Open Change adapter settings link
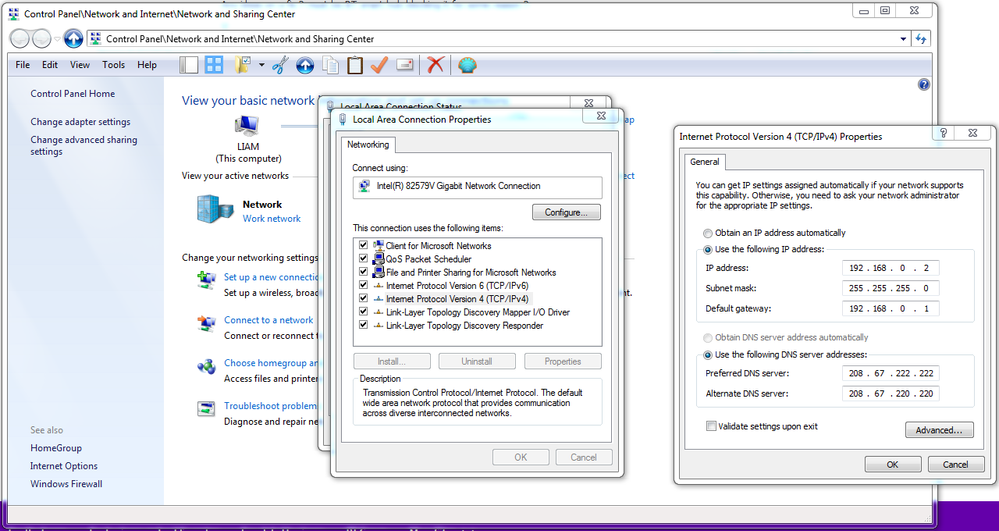 point(80,122)
